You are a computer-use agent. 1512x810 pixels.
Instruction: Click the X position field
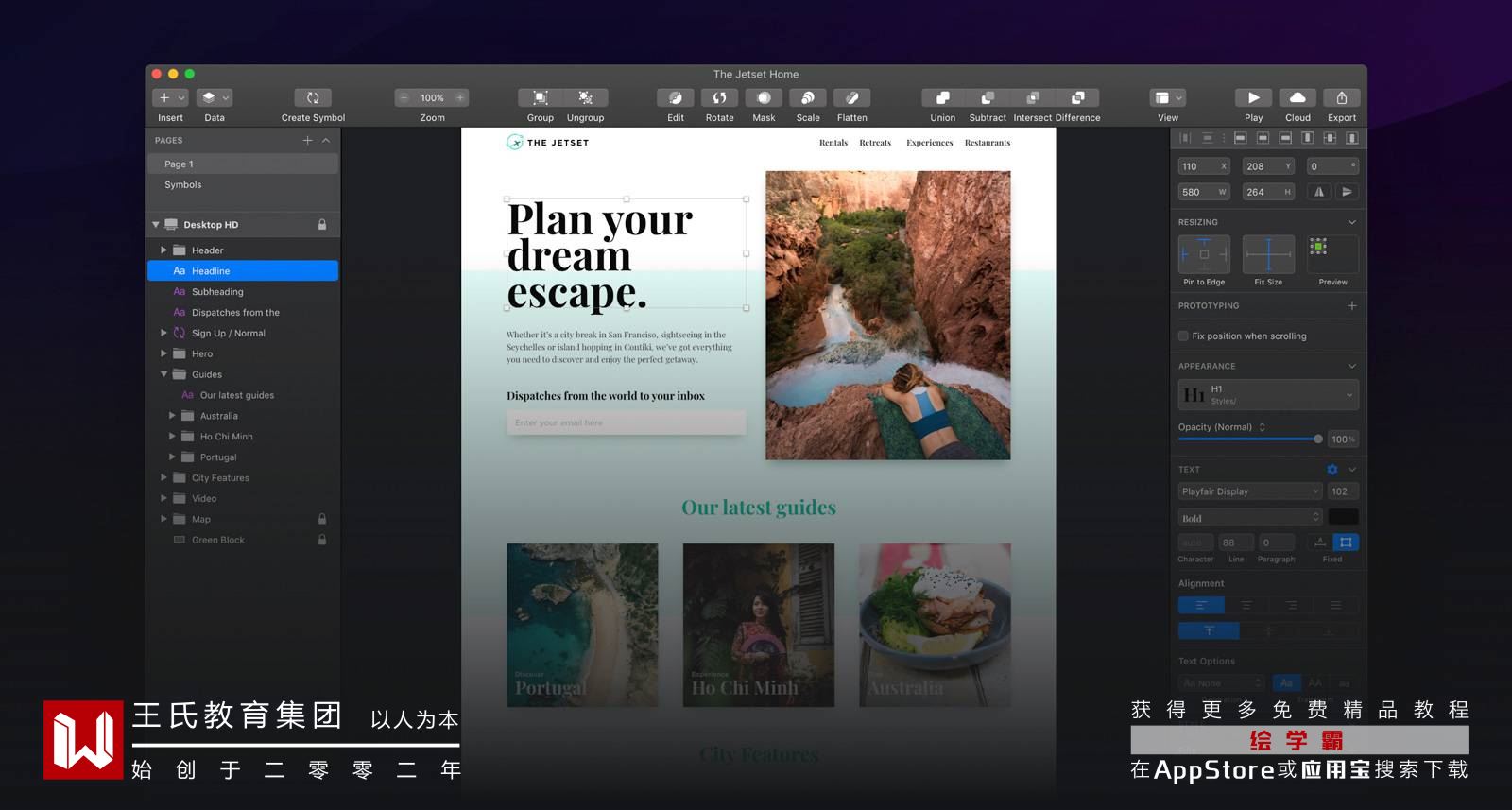point(1204,166)
